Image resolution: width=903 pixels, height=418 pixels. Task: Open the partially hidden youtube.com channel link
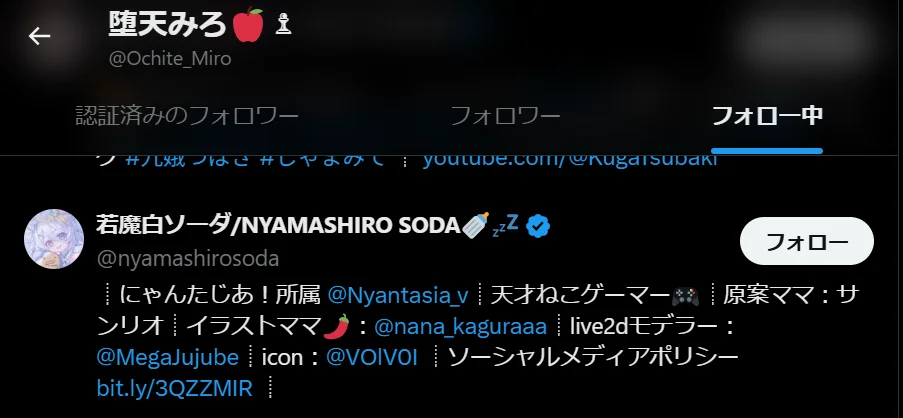(x=570, y=160)
